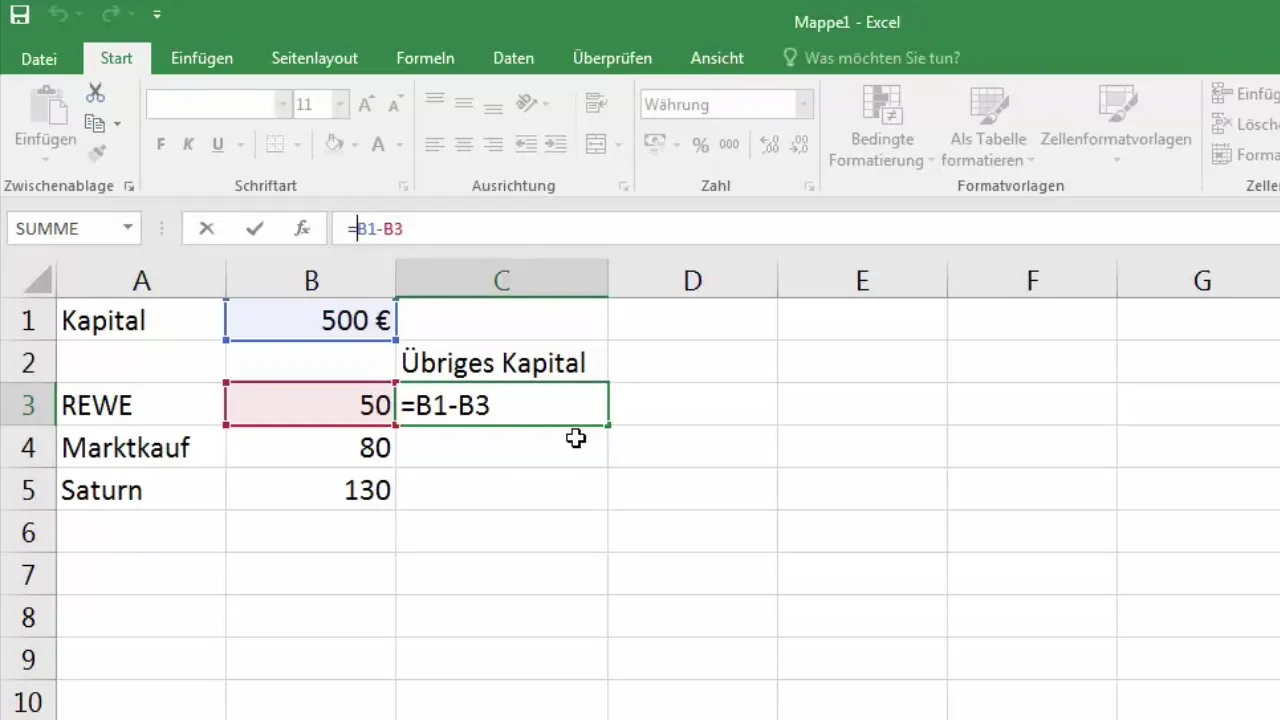Viewport: 1280px width, 720px height.
Task: Click the wrap text icon
Action: tap(597, 102)
